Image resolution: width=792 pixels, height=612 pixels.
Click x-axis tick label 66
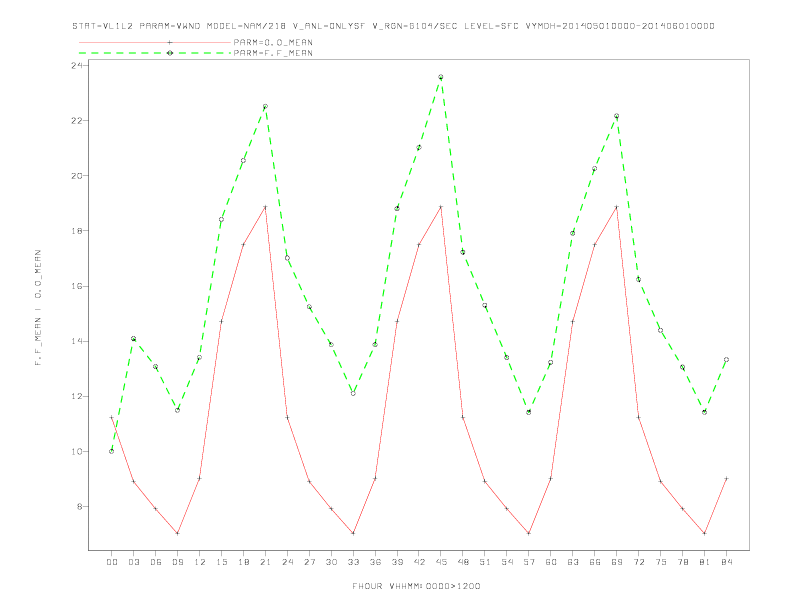click(595, 562)
